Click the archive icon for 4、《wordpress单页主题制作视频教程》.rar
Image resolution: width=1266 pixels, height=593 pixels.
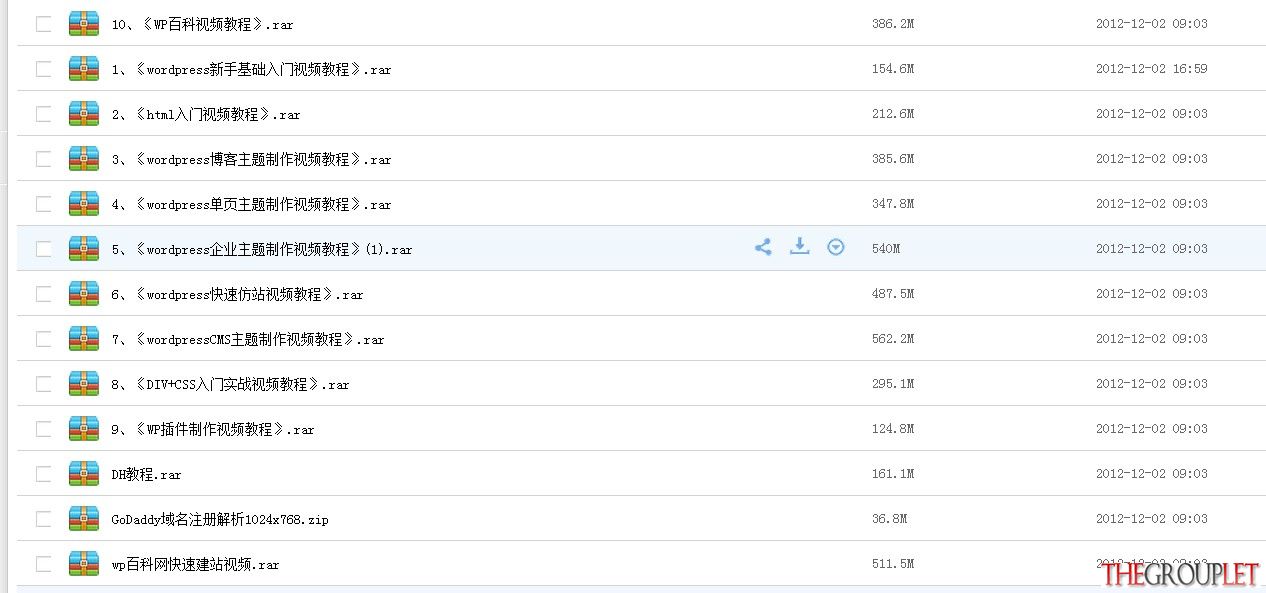(x=84, y=204)
